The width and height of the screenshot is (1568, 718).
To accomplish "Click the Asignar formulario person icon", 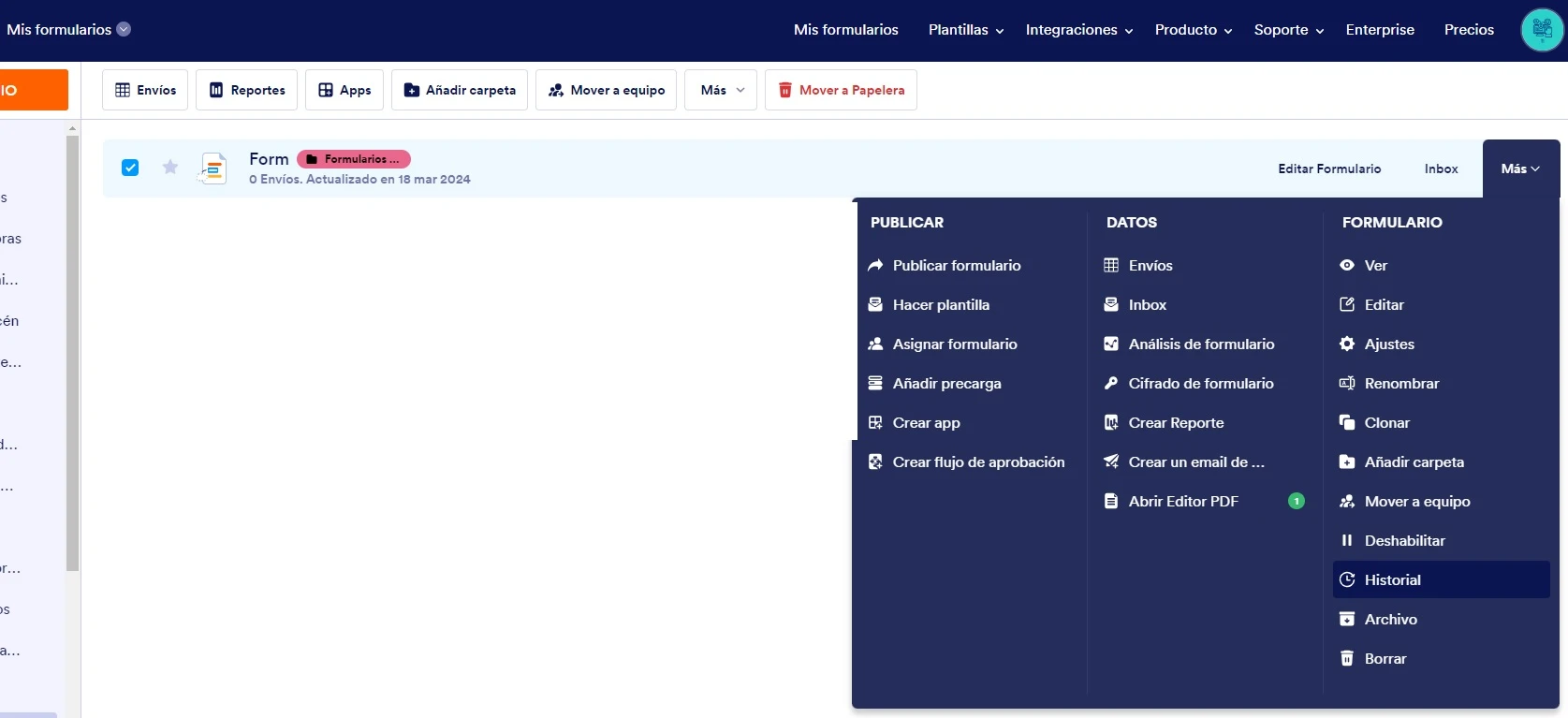I will coord(875,344).
